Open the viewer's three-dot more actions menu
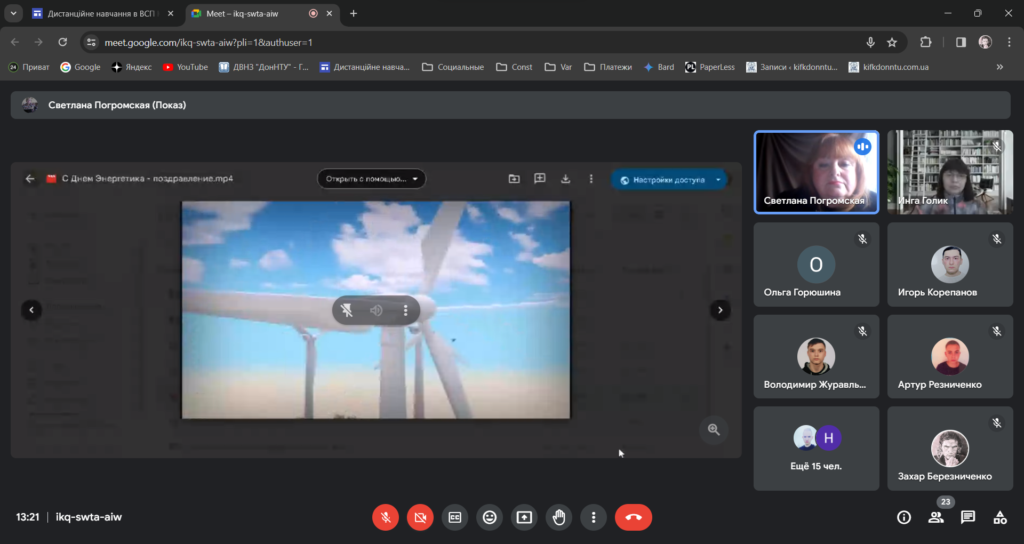 [591, 179]
